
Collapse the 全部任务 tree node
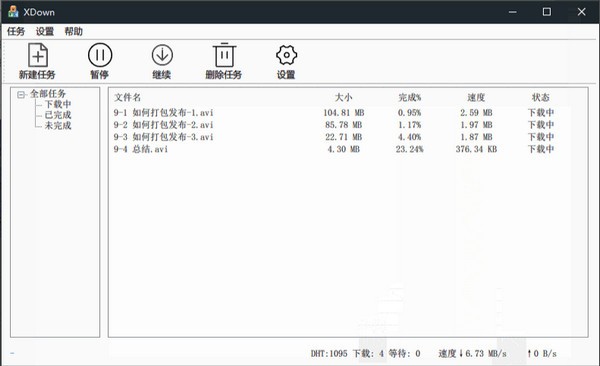pos(21,94)
